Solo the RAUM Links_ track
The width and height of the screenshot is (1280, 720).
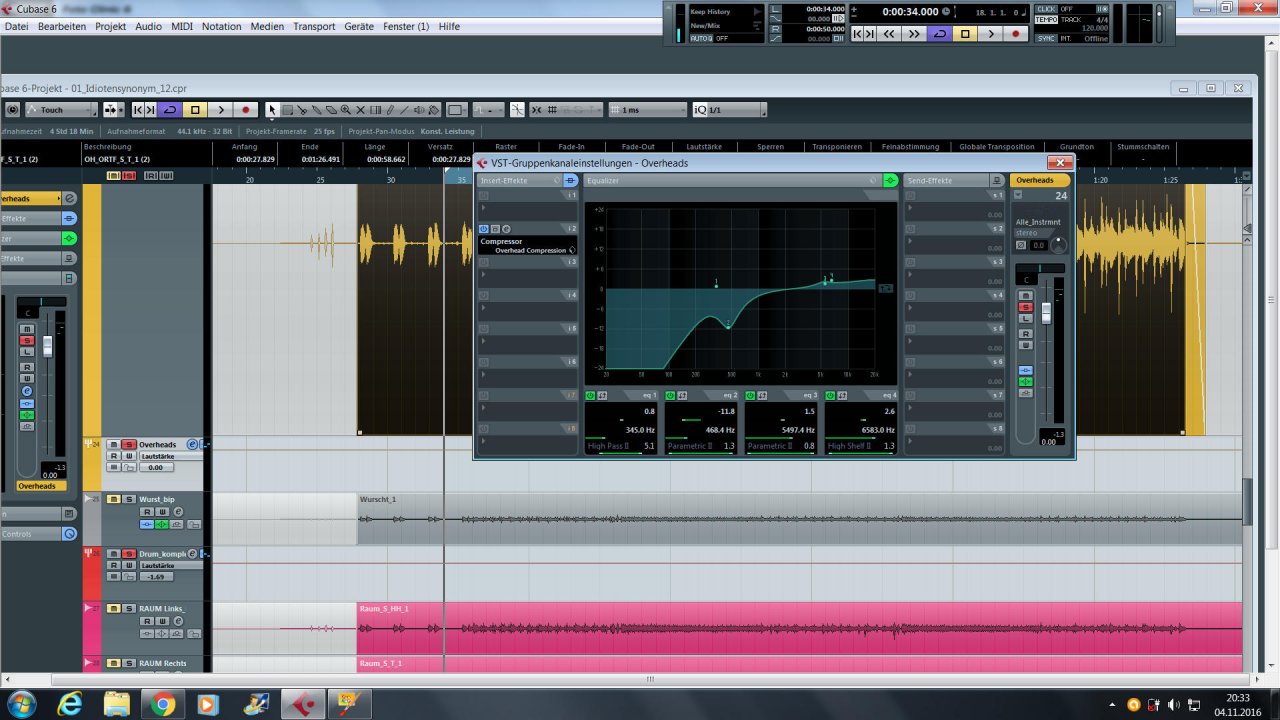pyautogui.click(x=129, y=608)
